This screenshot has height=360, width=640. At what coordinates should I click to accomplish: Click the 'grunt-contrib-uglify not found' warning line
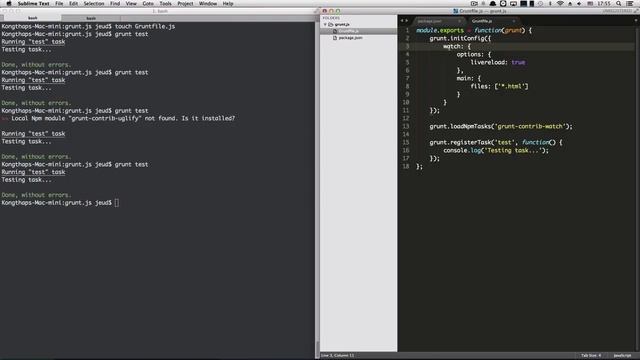[118, 118]
